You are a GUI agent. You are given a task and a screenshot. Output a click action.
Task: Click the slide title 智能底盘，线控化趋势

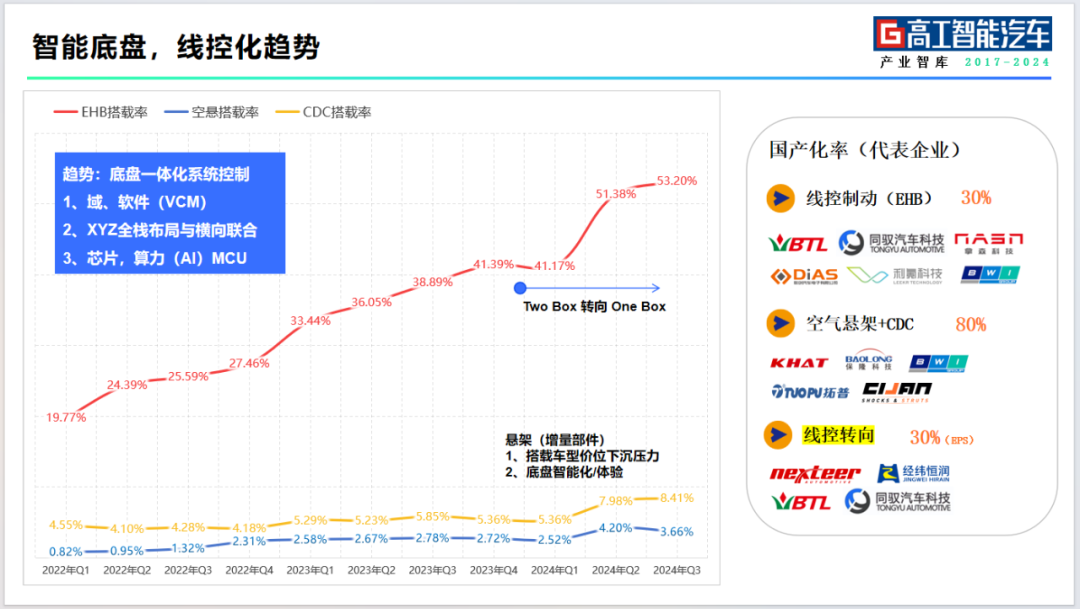pos(176,47)
